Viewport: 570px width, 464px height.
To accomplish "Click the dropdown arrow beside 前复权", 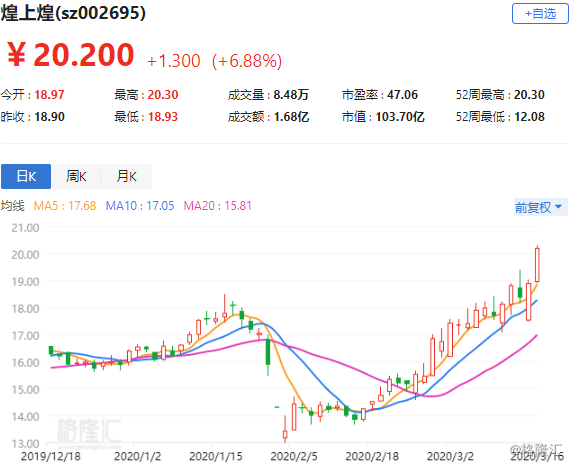I will click(x=559, y=207).
